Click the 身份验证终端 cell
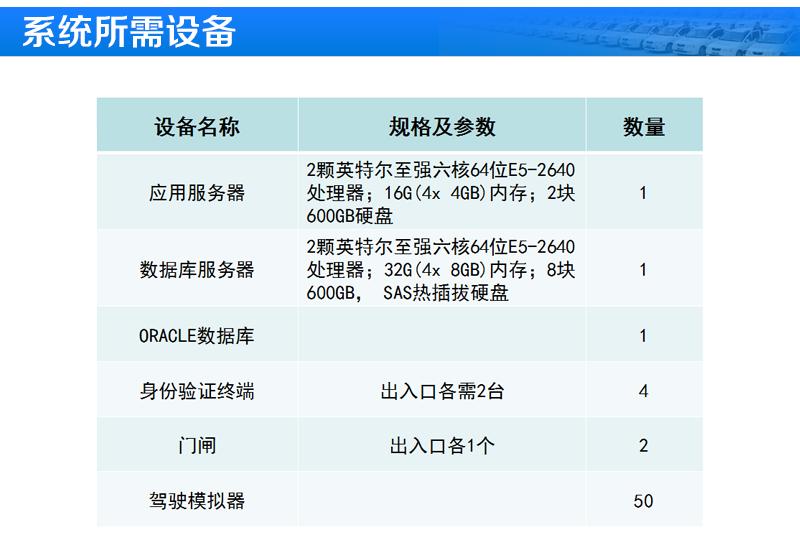 pyautogui.click(x=197, y=391)
